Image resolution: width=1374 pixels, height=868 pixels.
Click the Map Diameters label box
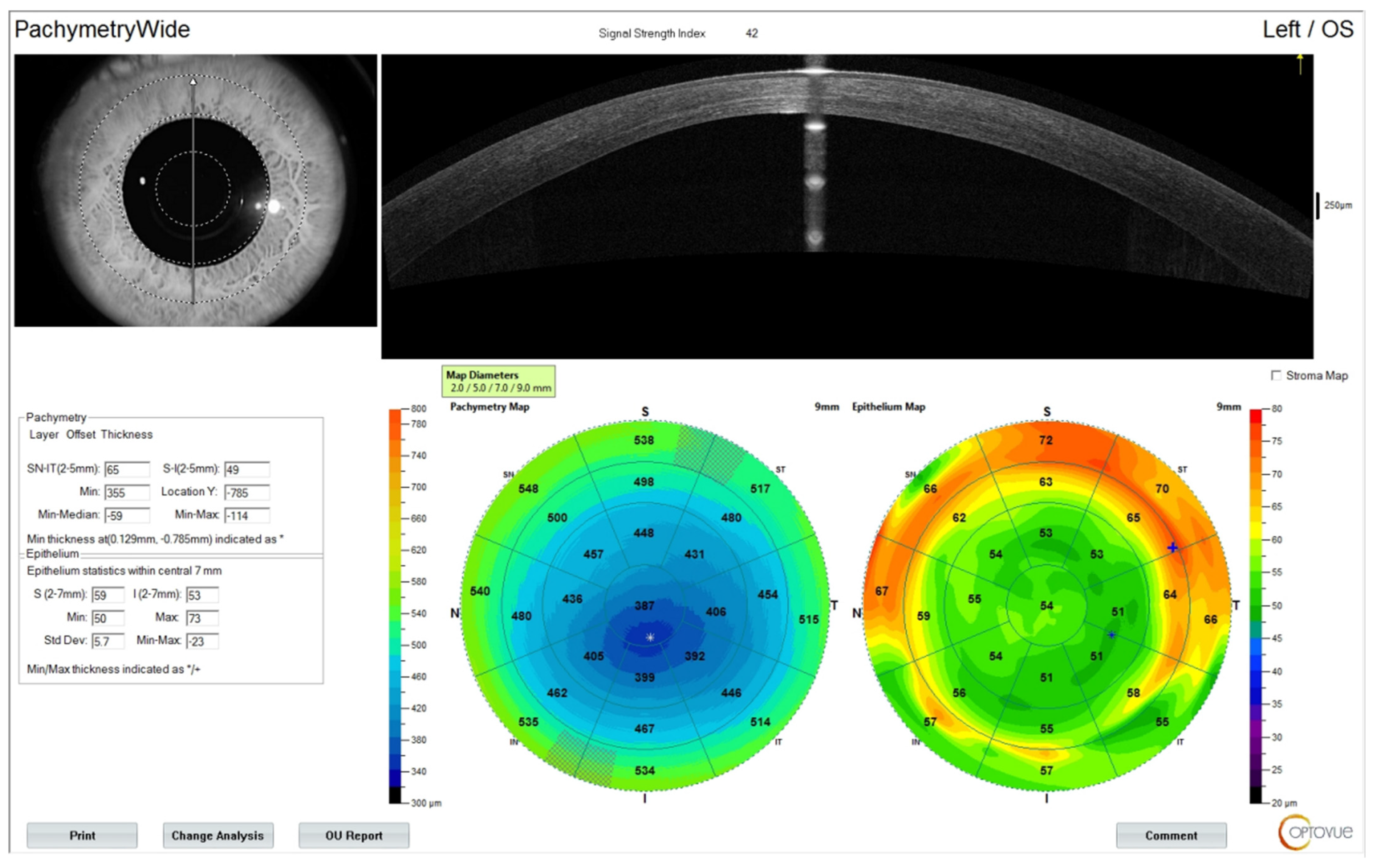click(498, 381)
